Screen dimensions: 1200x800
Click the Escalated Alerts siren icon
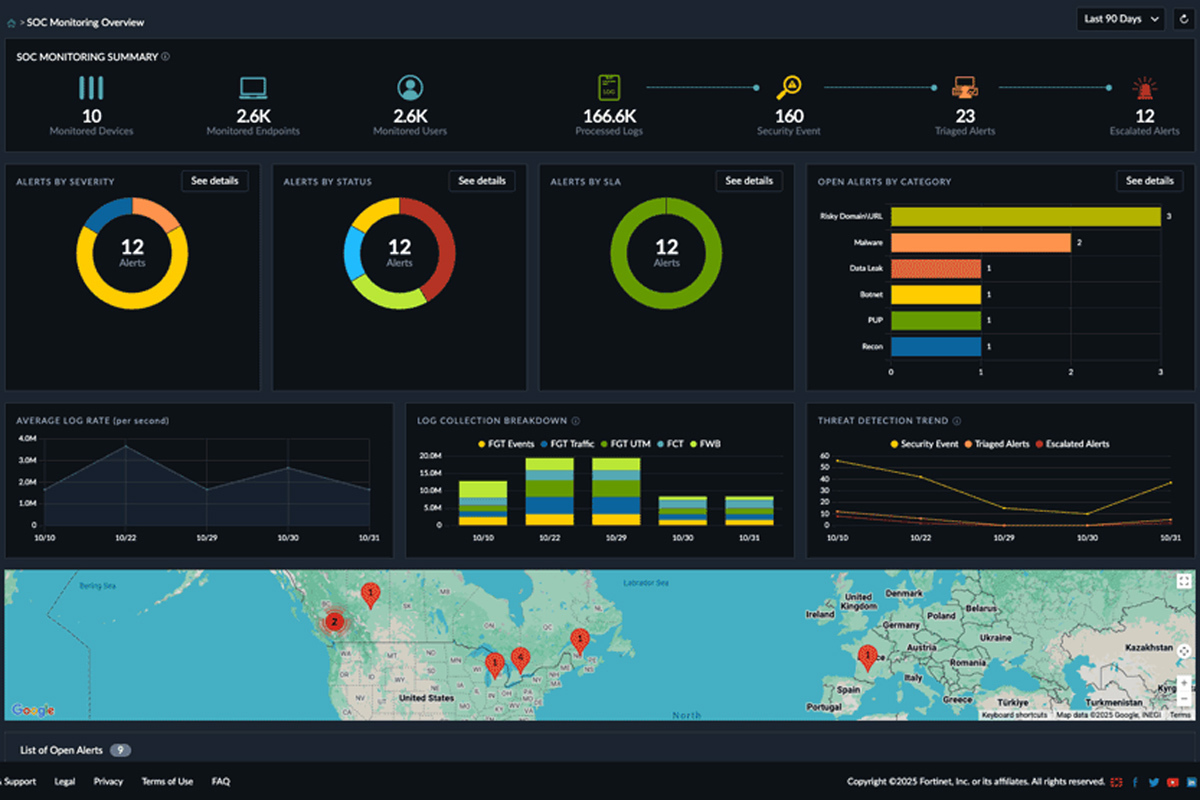1144,88
